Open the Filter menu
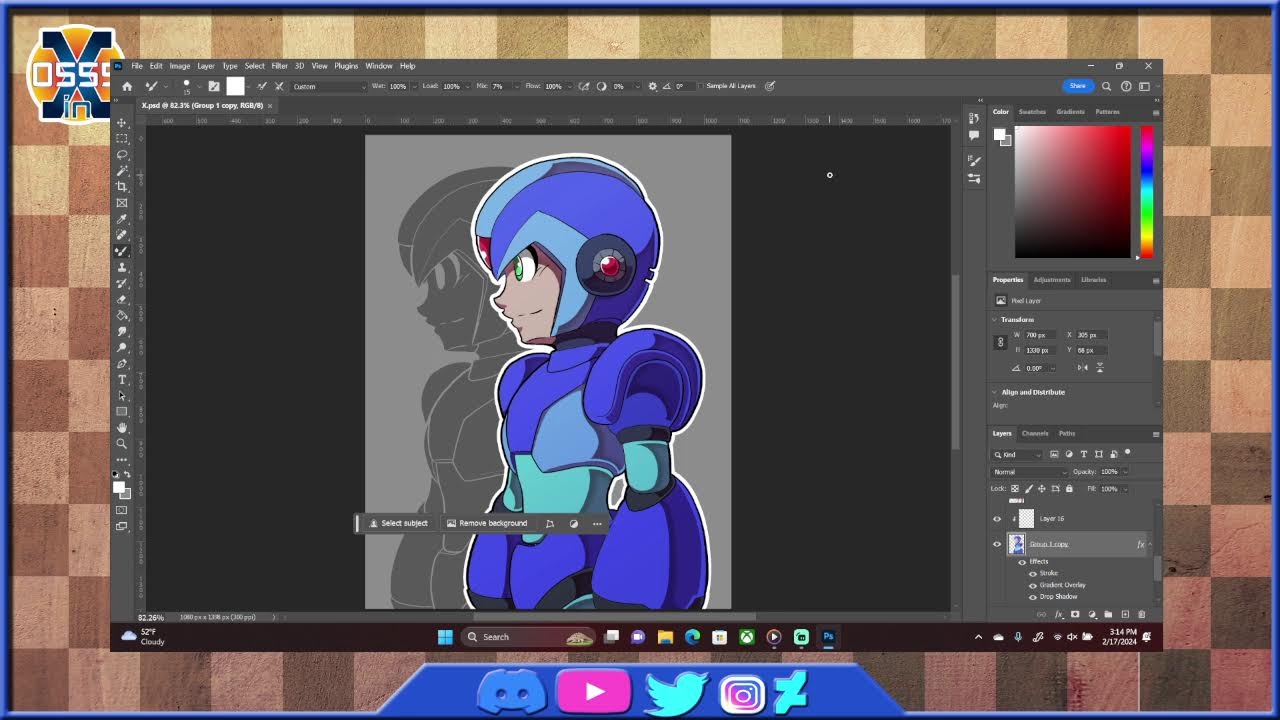 (x=279, y=66)
